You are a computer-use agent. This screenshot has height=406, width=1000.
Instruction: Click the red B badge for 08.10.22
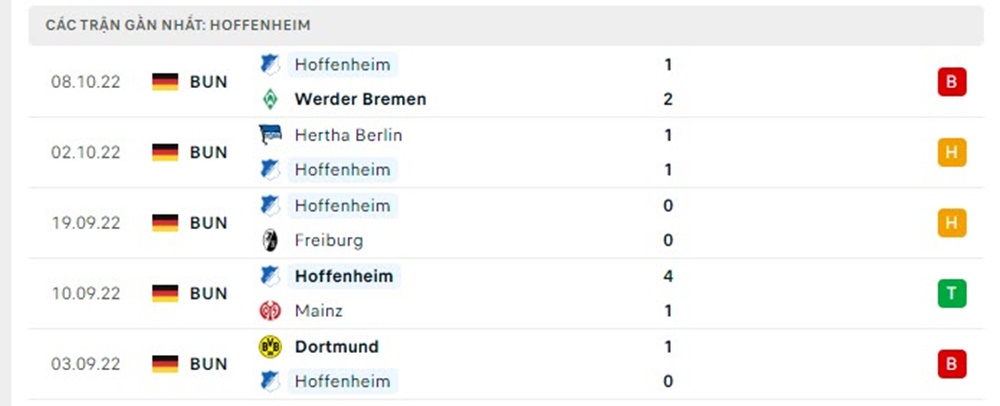point(951,82)
